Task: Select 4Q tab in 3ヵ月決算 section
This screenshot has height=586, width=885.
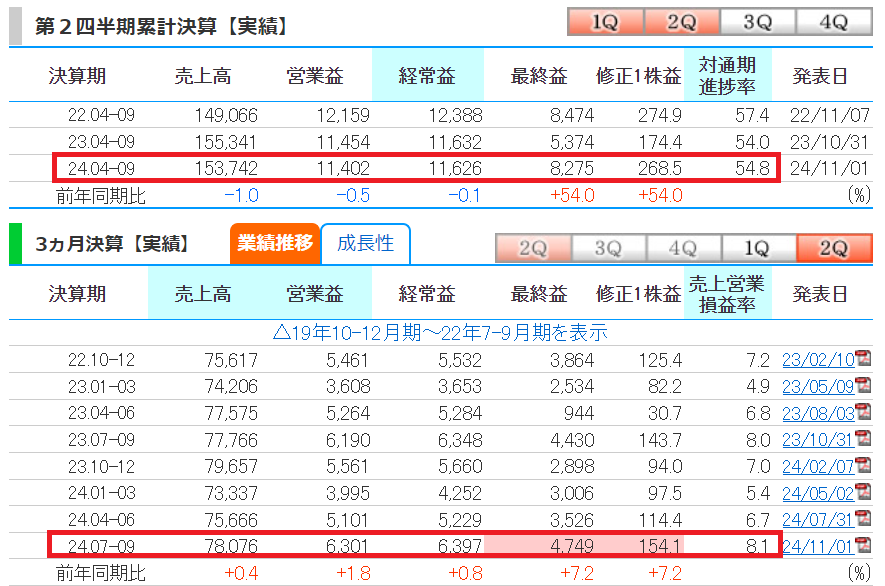Action: [x=684, y=248]
